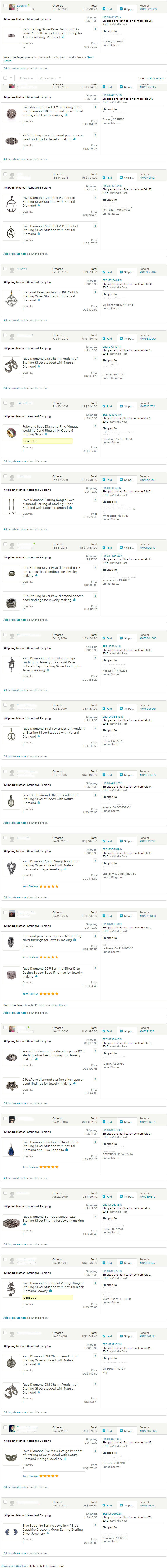Image resolution: width=167 pixels, height=1568 pixels.
Task: View the Alphabet A Pendant product image
Action: coord(11,233)
